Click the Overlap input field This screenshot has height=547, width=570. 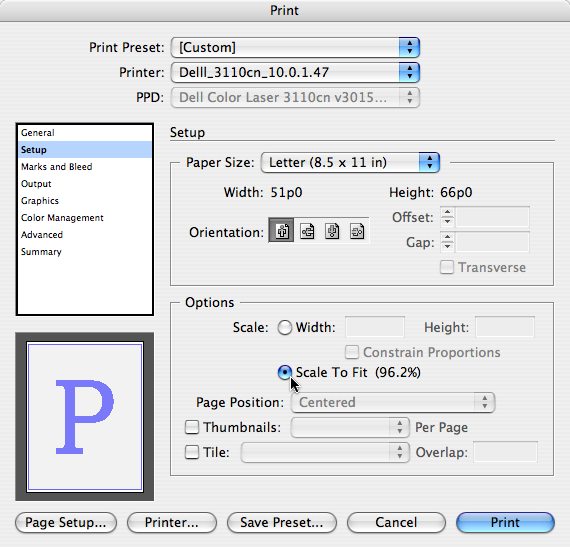point(505,453)
